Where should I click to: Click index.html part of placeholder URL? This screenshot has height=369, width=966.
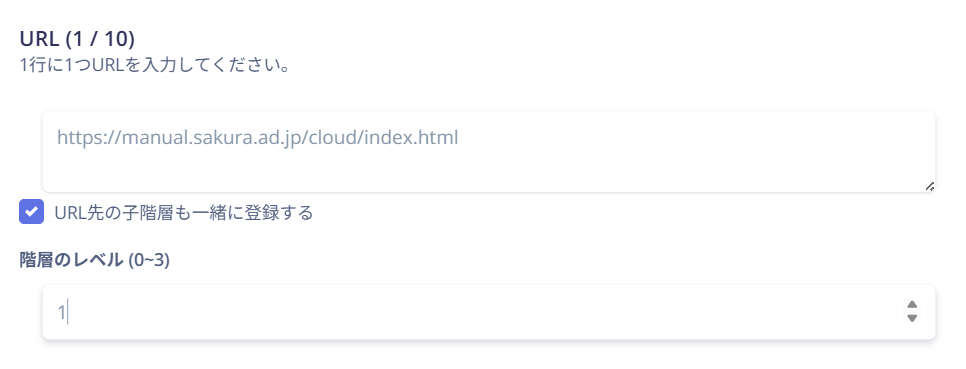(411, 137)
